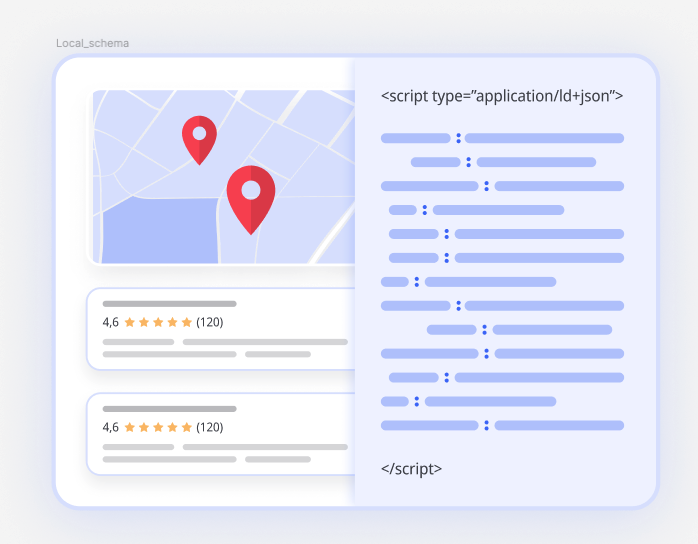Screen dimensions: 698x544
Task: Click the first review card's star rating
Action: pos(158,322)
